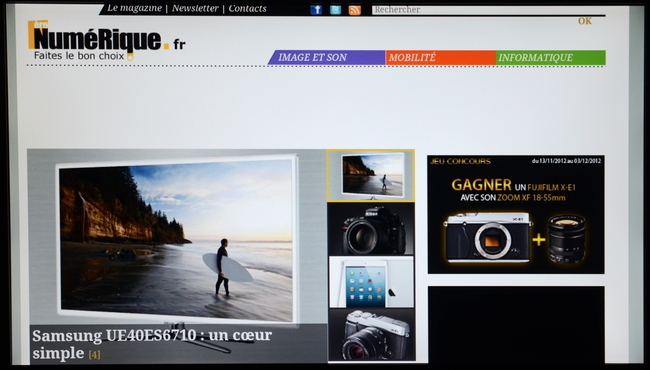Select the iPad tablet thumbnail

coord(371,282)
